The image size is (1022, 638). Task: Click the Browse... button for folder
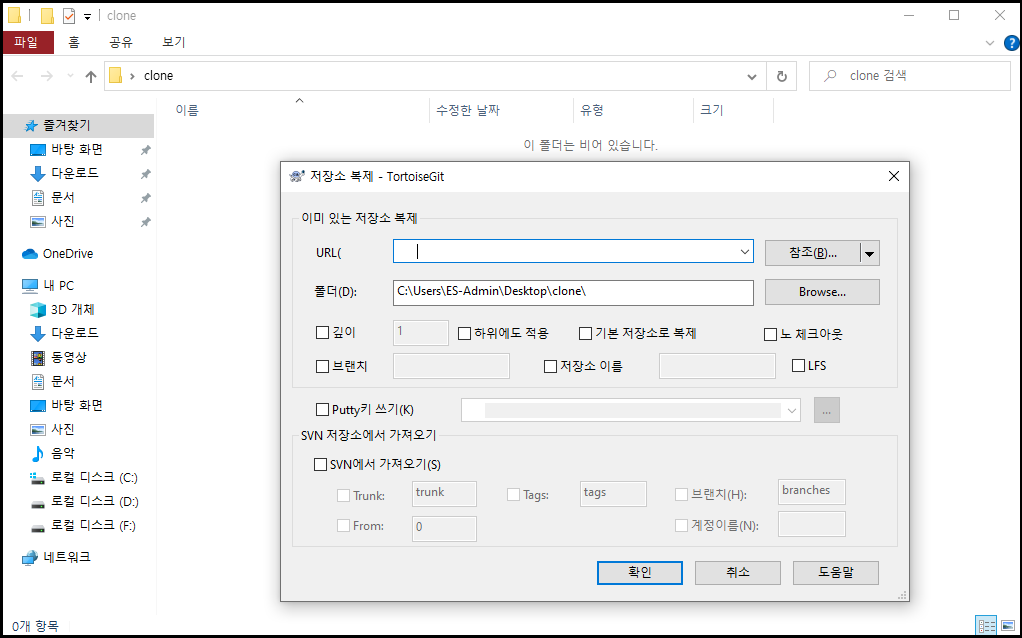point(823,292)
